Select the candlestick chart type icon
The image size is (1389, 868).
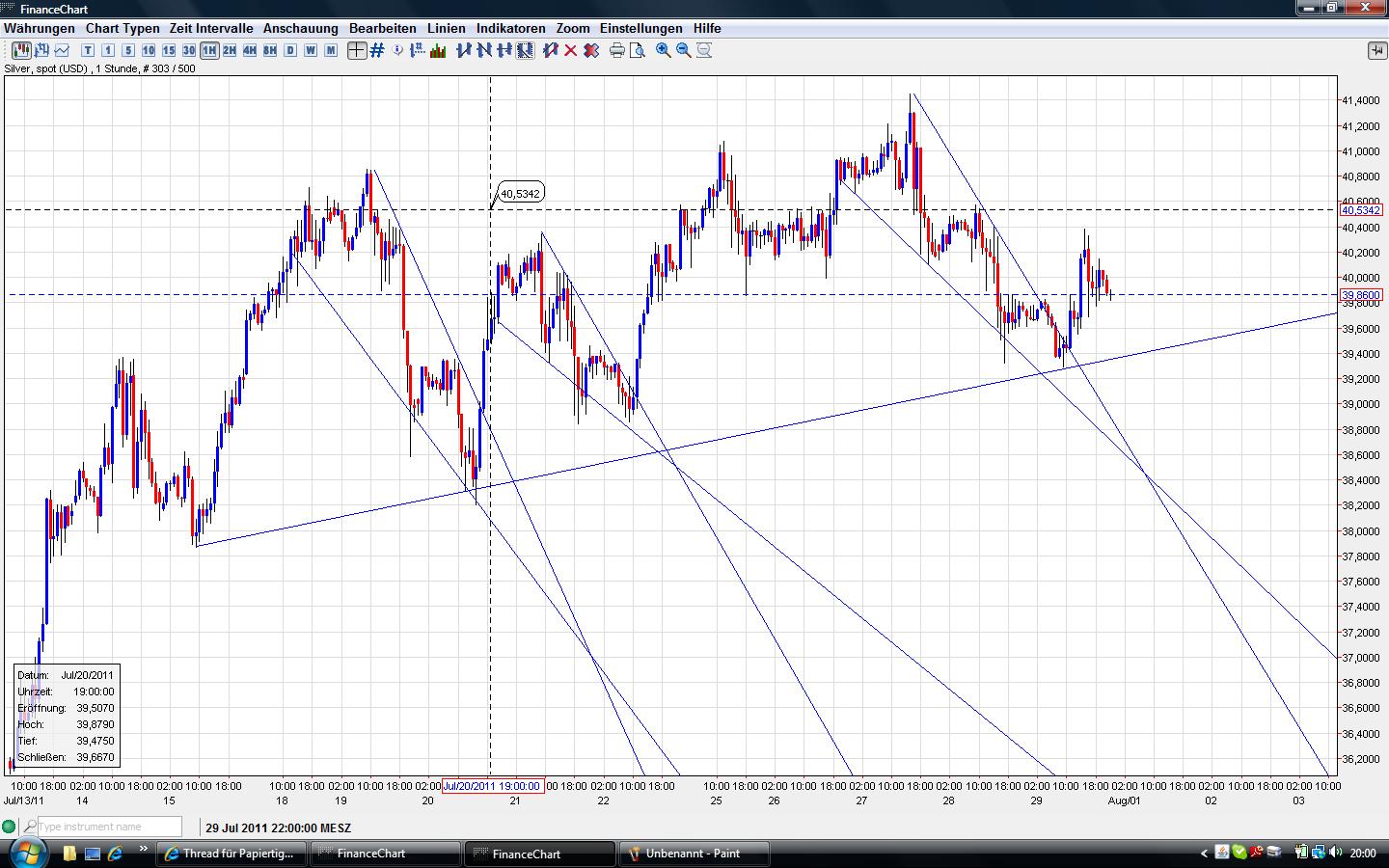point(19,50)
